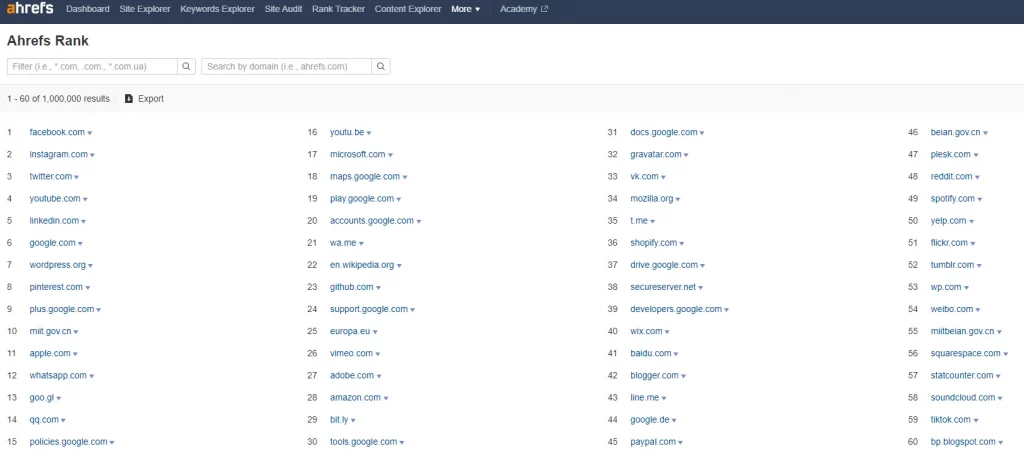Screen dimensions: 1024x463
Task: Open the mozilla.org link
Action: tap(652, 199)
